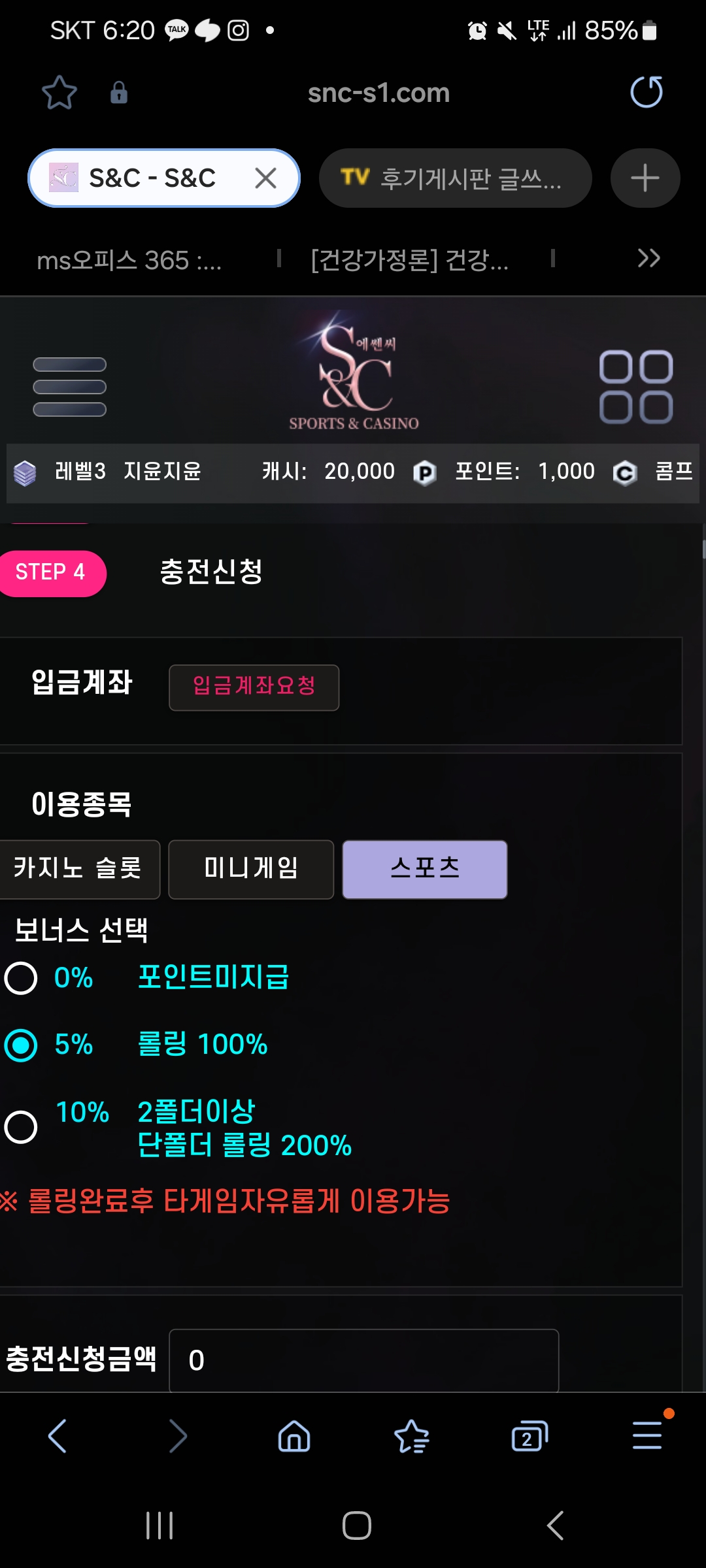Select the 0% no-points bonus option
The width and height of the screenshot is (706, 1568).
point(21,978)
